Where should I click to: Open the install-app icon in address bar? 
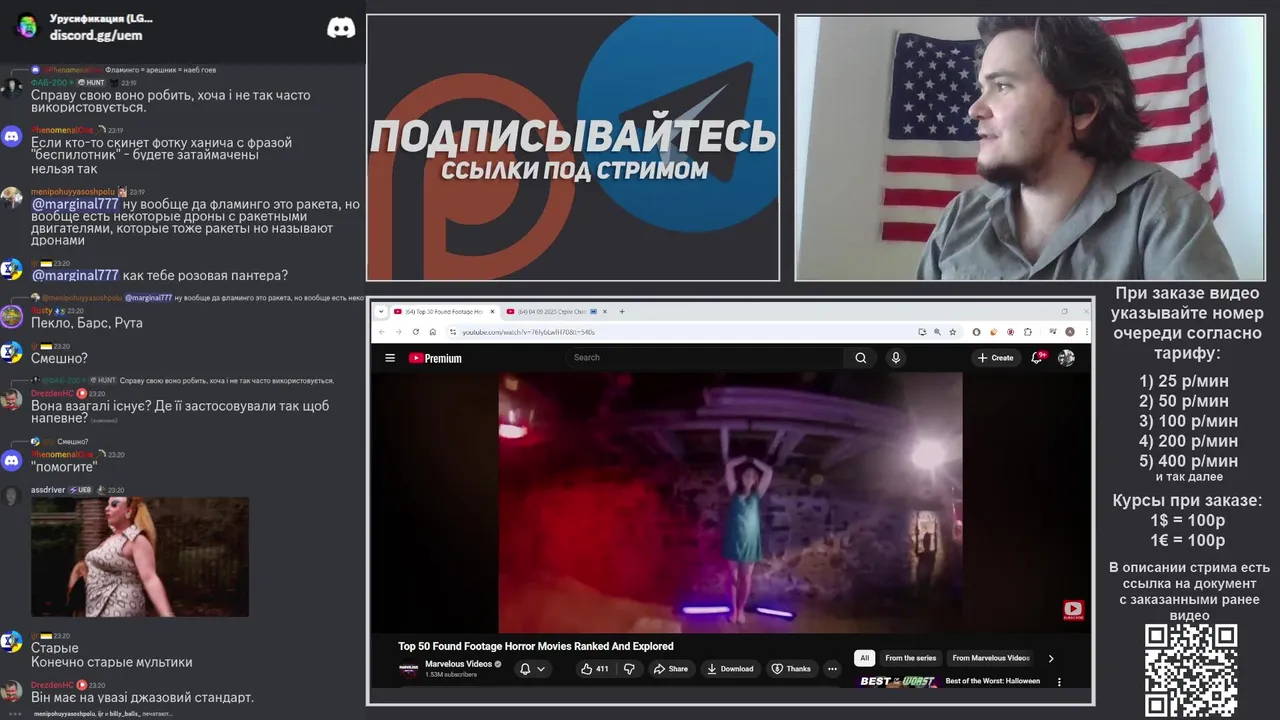pyautogui.click(x=921, y=332)
